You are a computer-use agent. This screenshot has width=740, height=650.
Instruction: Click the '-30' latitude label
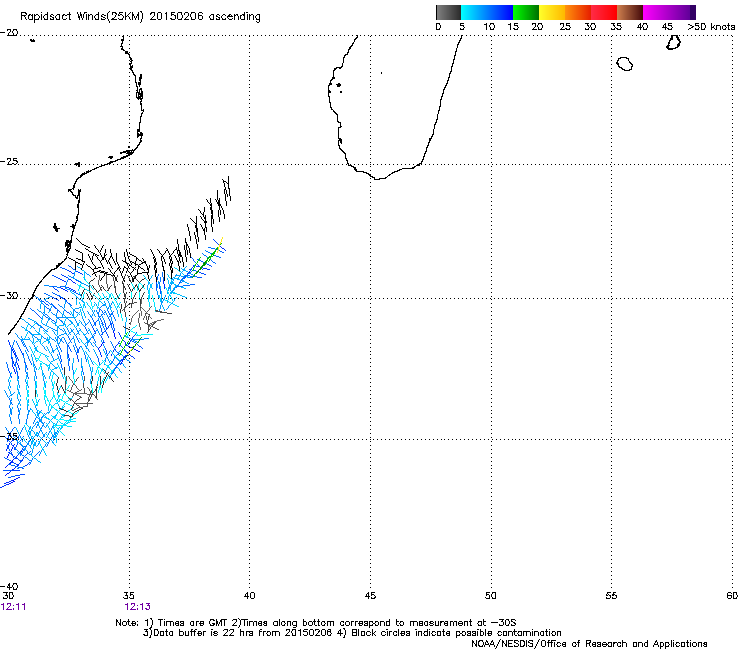(9, 295)
